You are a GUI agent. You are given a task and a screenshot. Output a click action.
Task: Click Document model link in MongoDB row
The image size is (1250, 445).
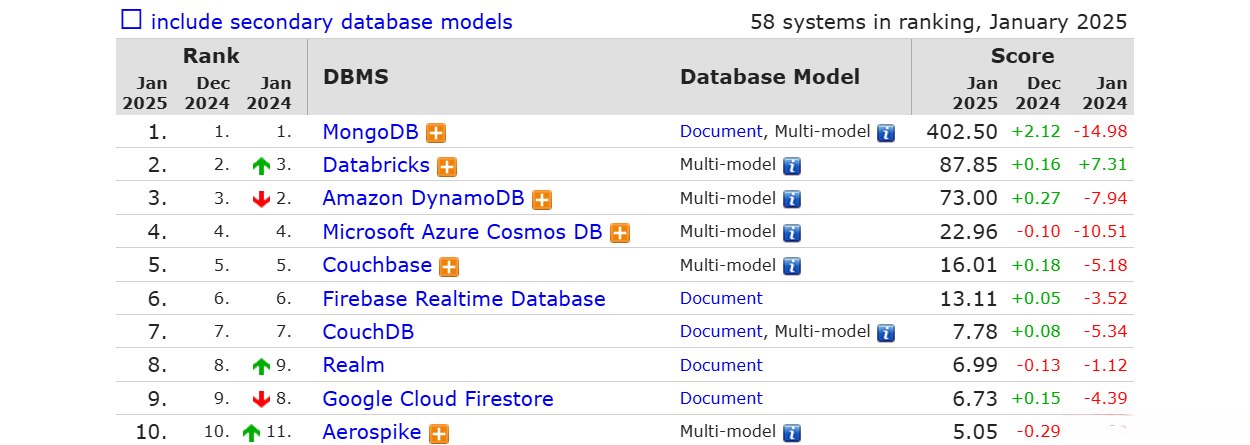tap(721, 131)
